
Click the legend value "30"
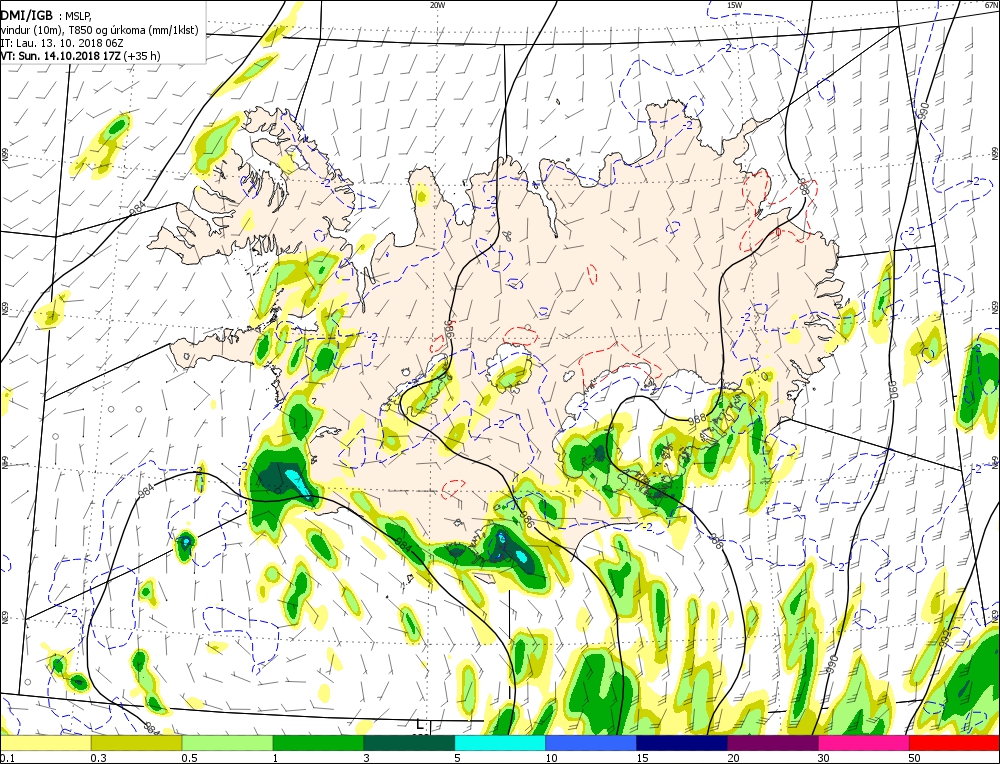coord(824,758)
